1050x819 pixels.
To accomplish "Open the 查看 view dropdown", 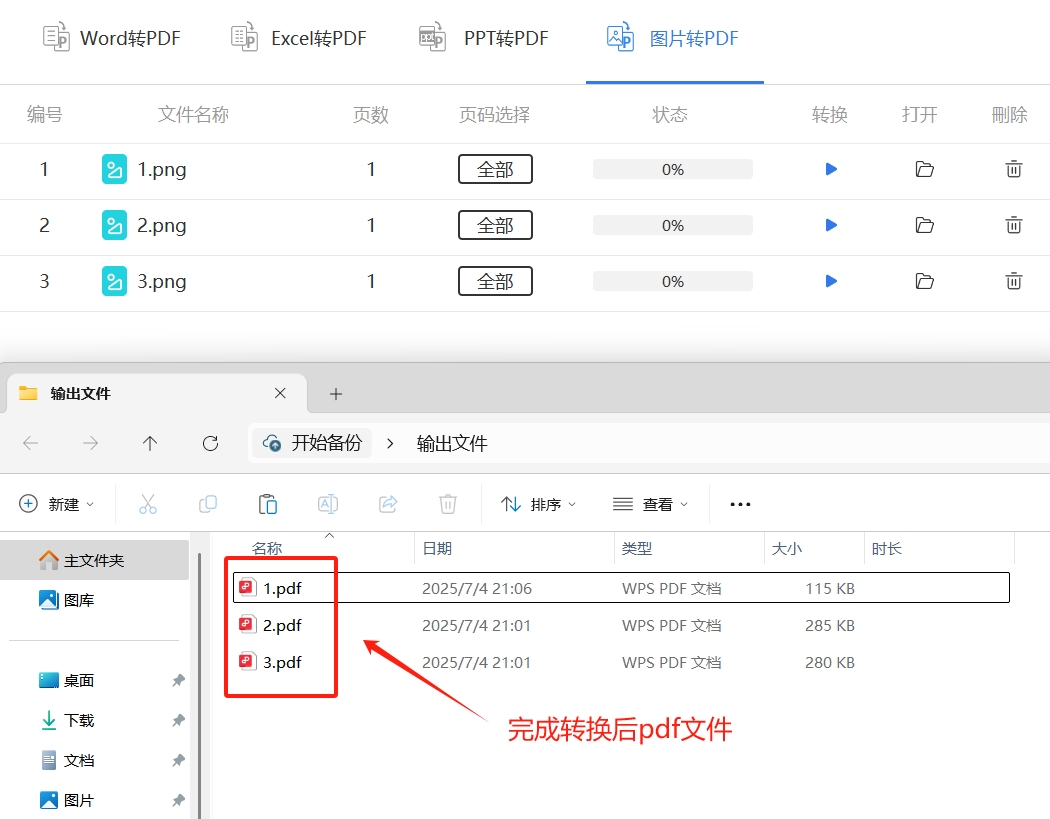I will pos(651,504).
